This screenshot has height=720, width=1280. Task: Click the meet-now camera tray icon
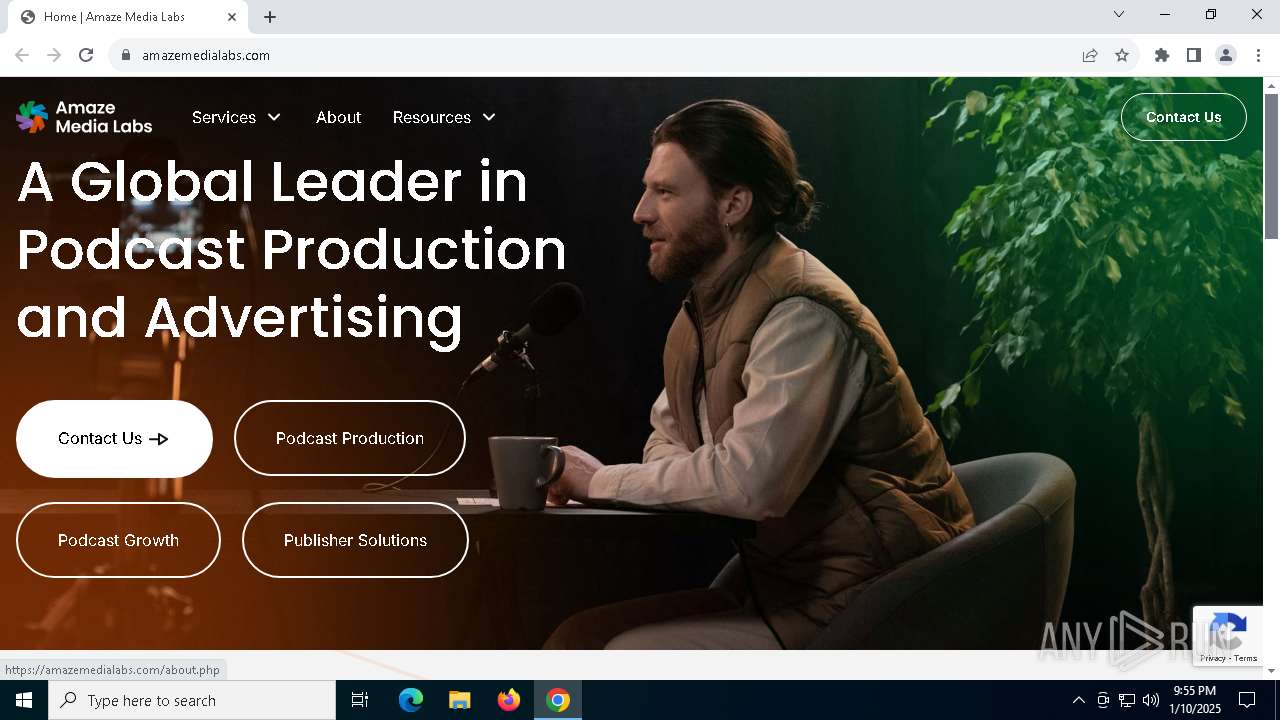[x=1103, y=700]
